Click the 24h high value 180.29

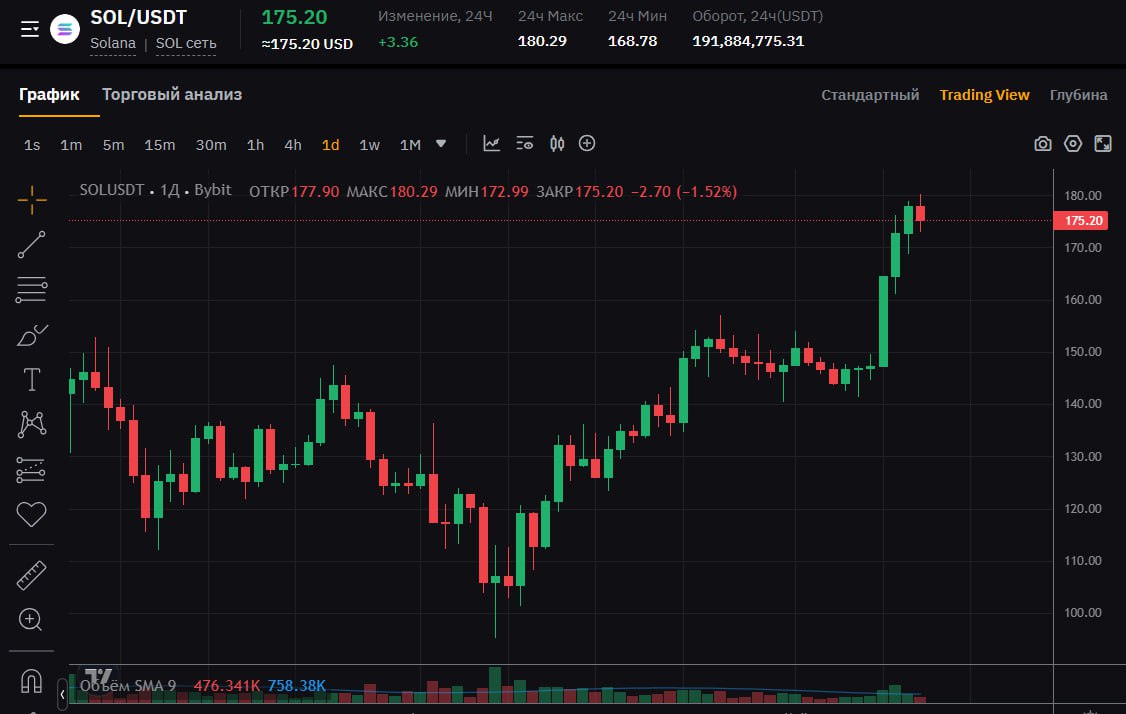pyautogui.click(x=542, y=41)
